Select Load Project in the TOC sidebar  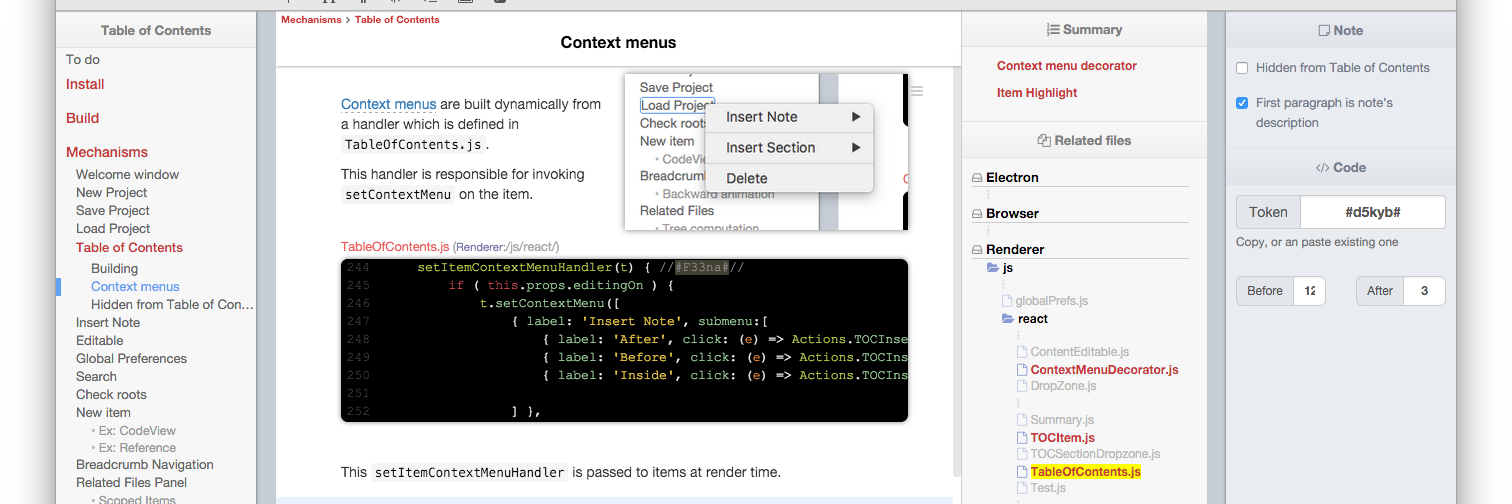112,229
